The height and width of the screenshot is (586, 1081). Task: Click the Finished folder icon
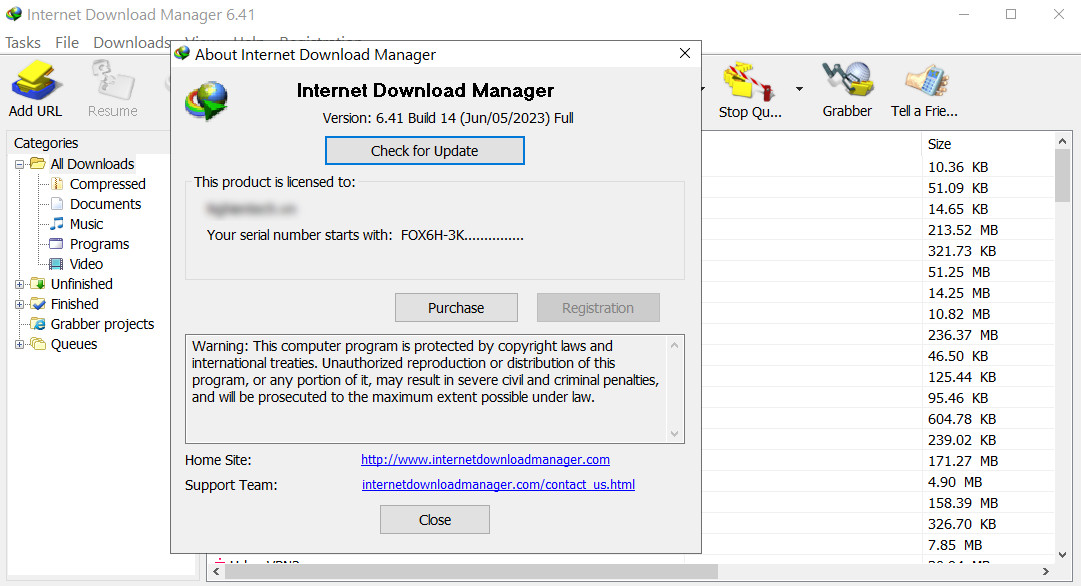point(38,304)
